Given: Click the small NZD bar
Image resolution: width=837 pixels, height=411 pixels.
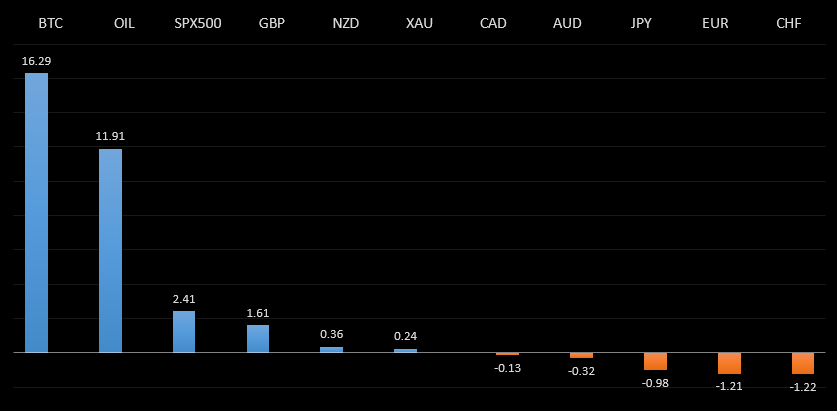Looking at the screenshot, I should tap(331, 349).
